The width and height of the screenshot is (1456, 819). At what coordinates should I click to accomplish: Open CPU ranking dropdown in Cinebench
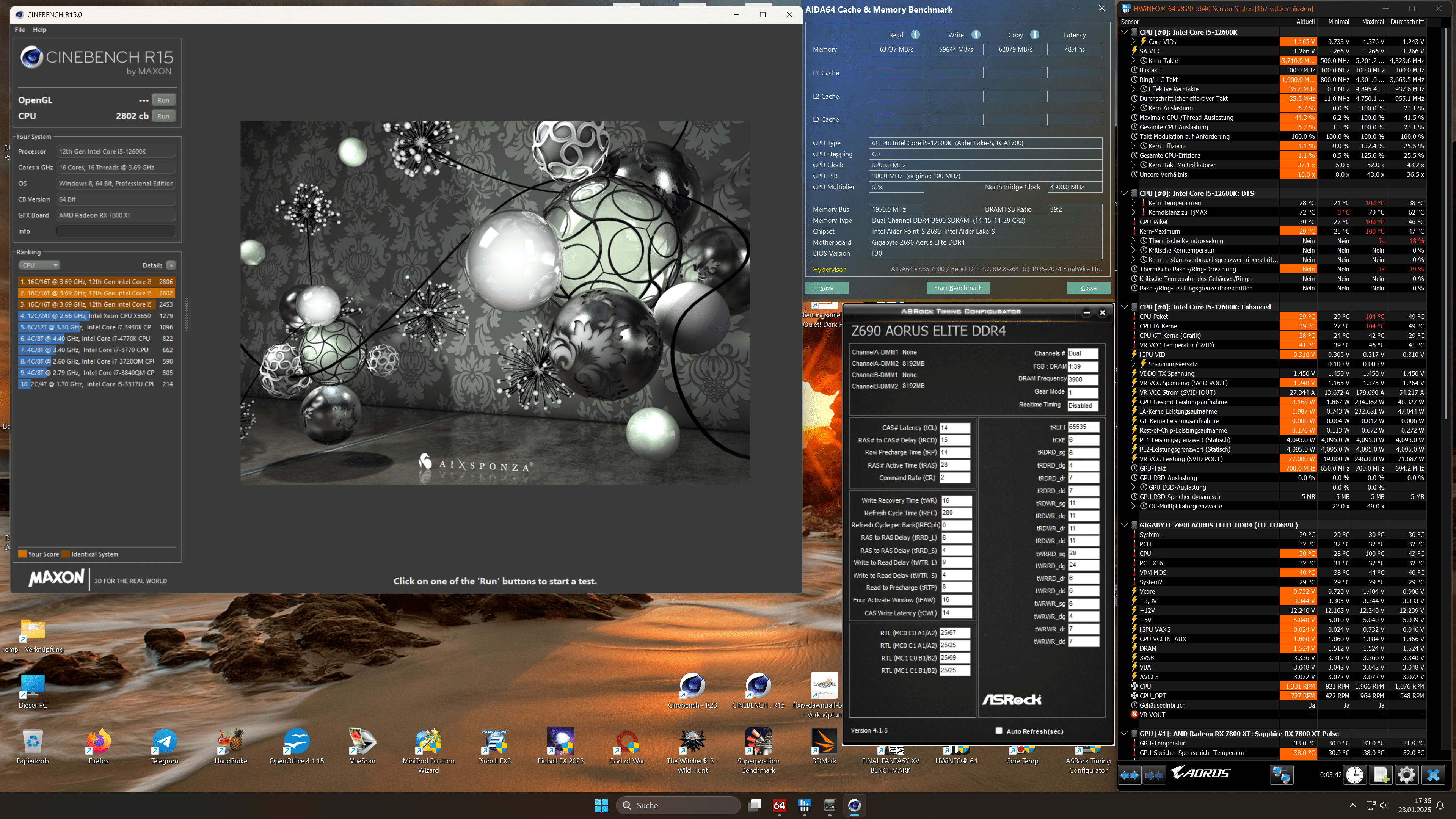[x=39, y=265]
